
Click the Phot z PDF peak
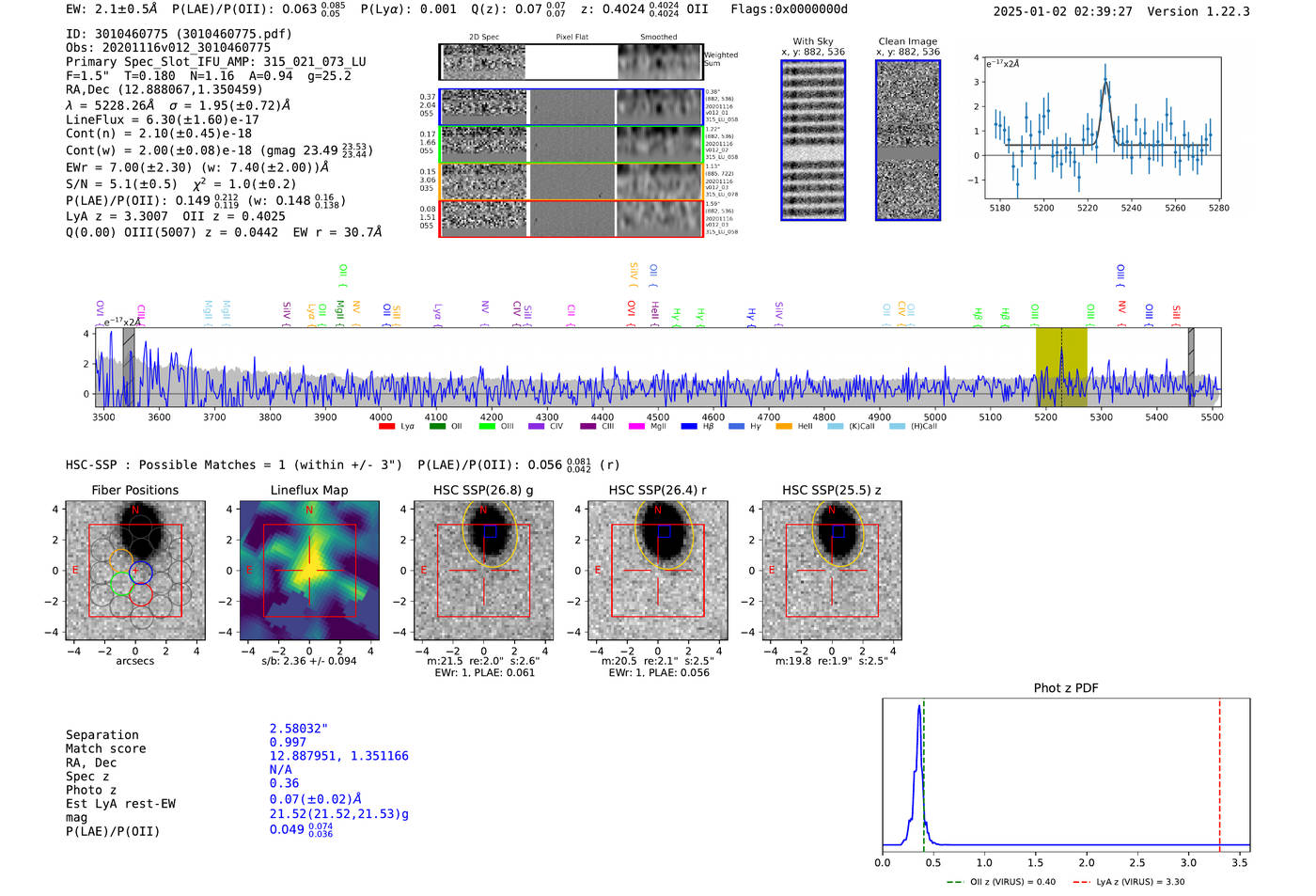918,709
